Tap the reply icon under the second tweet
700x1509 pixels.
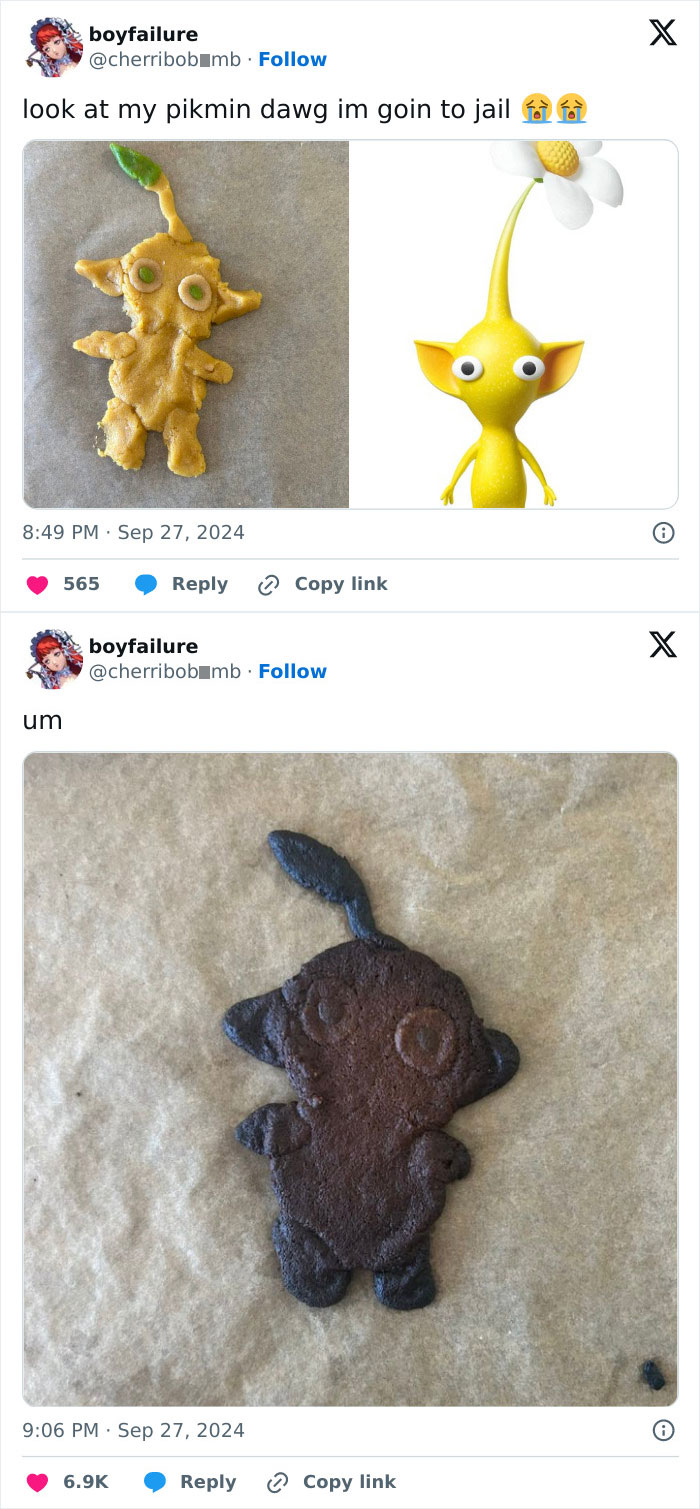pyautogui.click(x=155, y=1481)
